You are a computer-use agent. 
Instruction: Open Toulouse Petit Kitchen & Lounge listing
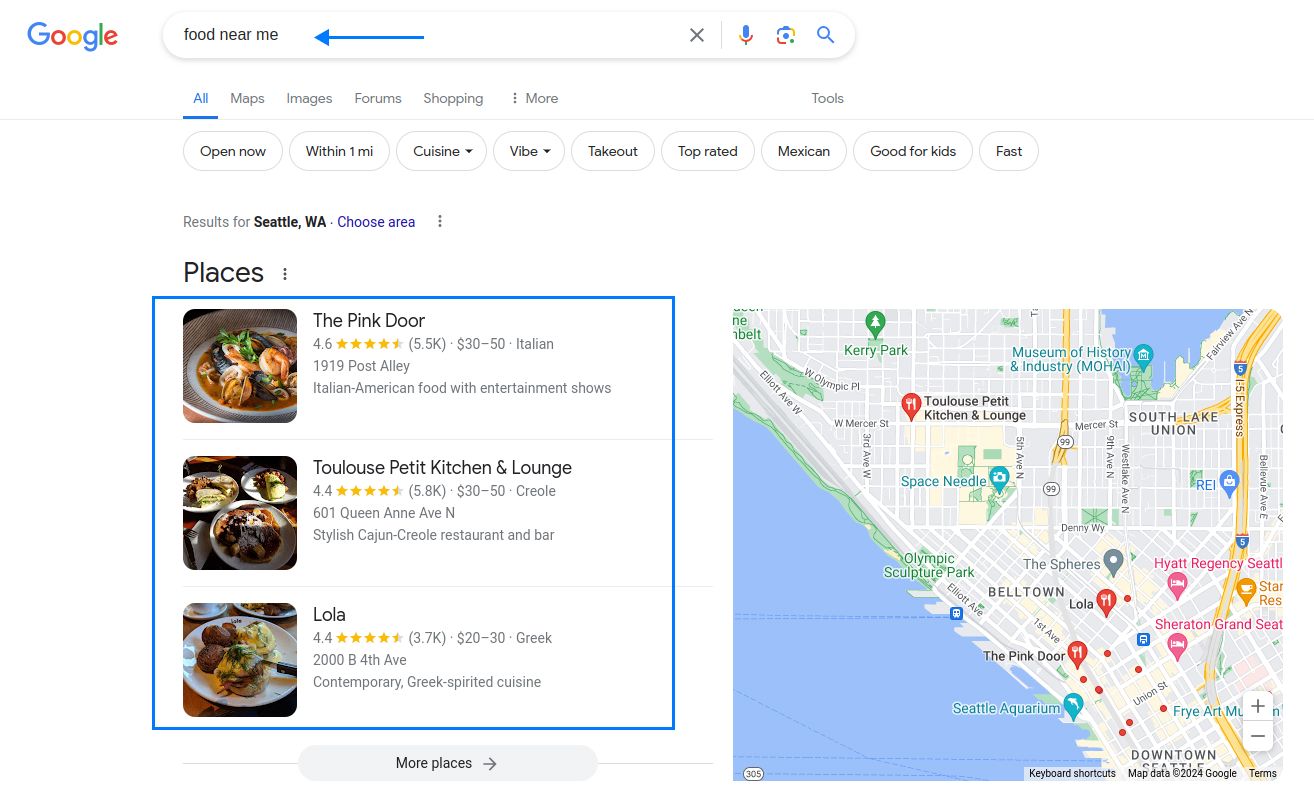442,467
